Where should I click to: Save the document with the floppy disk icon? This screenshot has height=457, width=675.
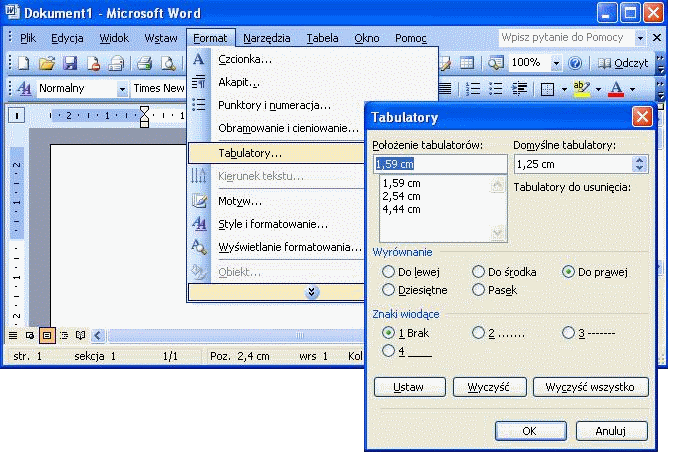click(x=70, y=63)
